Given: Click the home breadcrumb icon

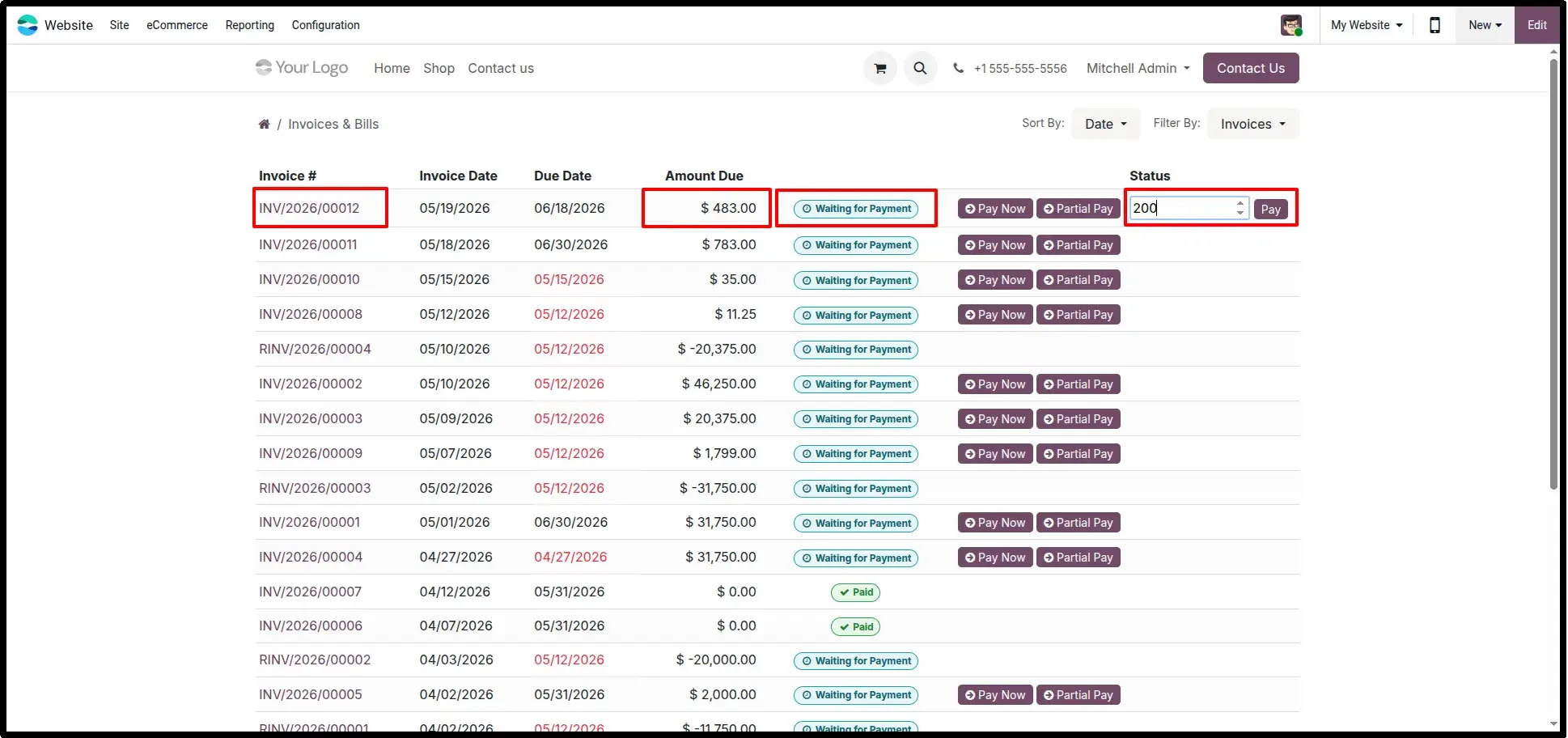Looking at the screenshot, I should tap(264, 124).
